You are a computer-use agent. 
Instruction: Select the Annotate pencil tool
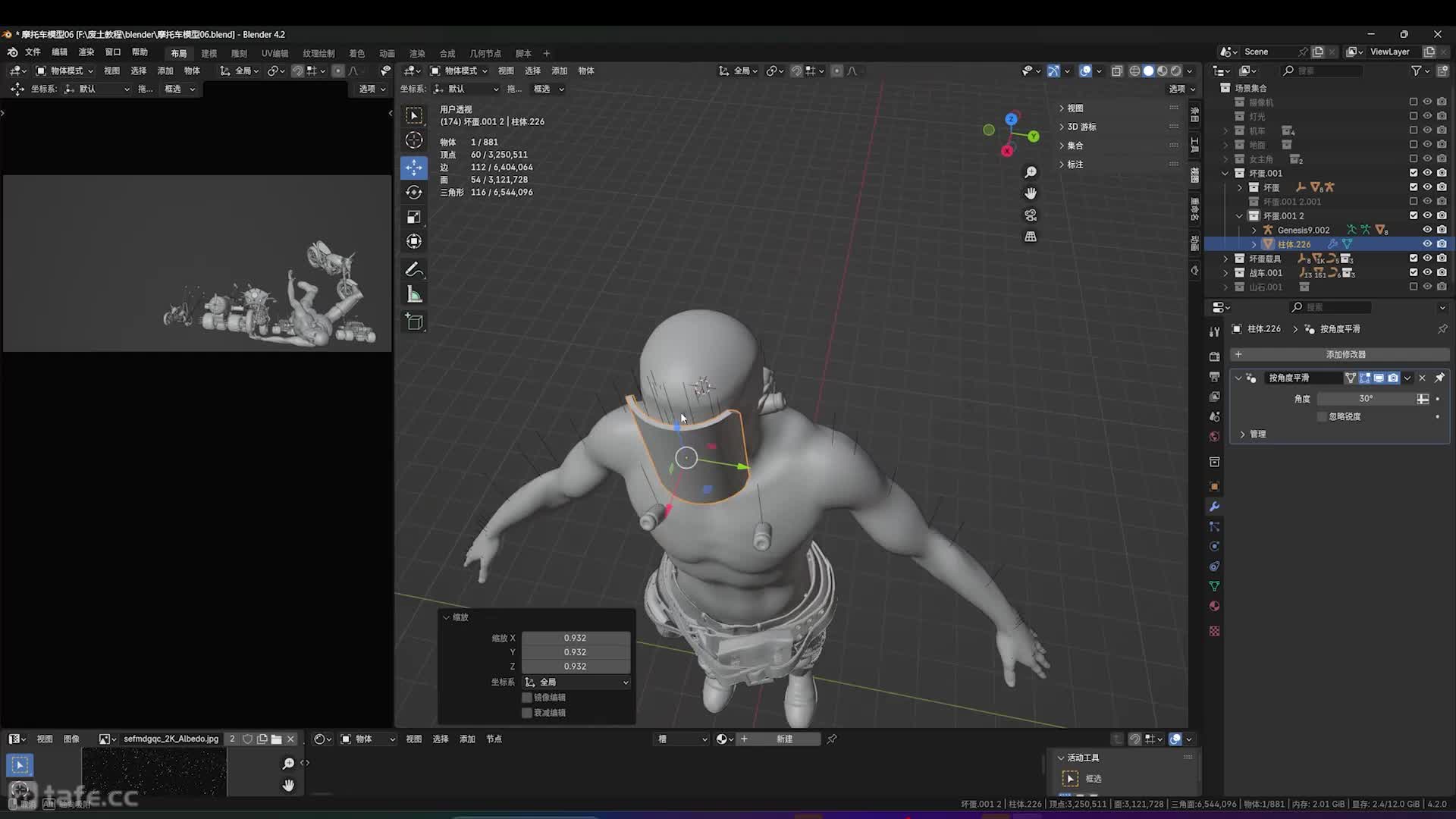pyautogui.click(x=414, y=269)
